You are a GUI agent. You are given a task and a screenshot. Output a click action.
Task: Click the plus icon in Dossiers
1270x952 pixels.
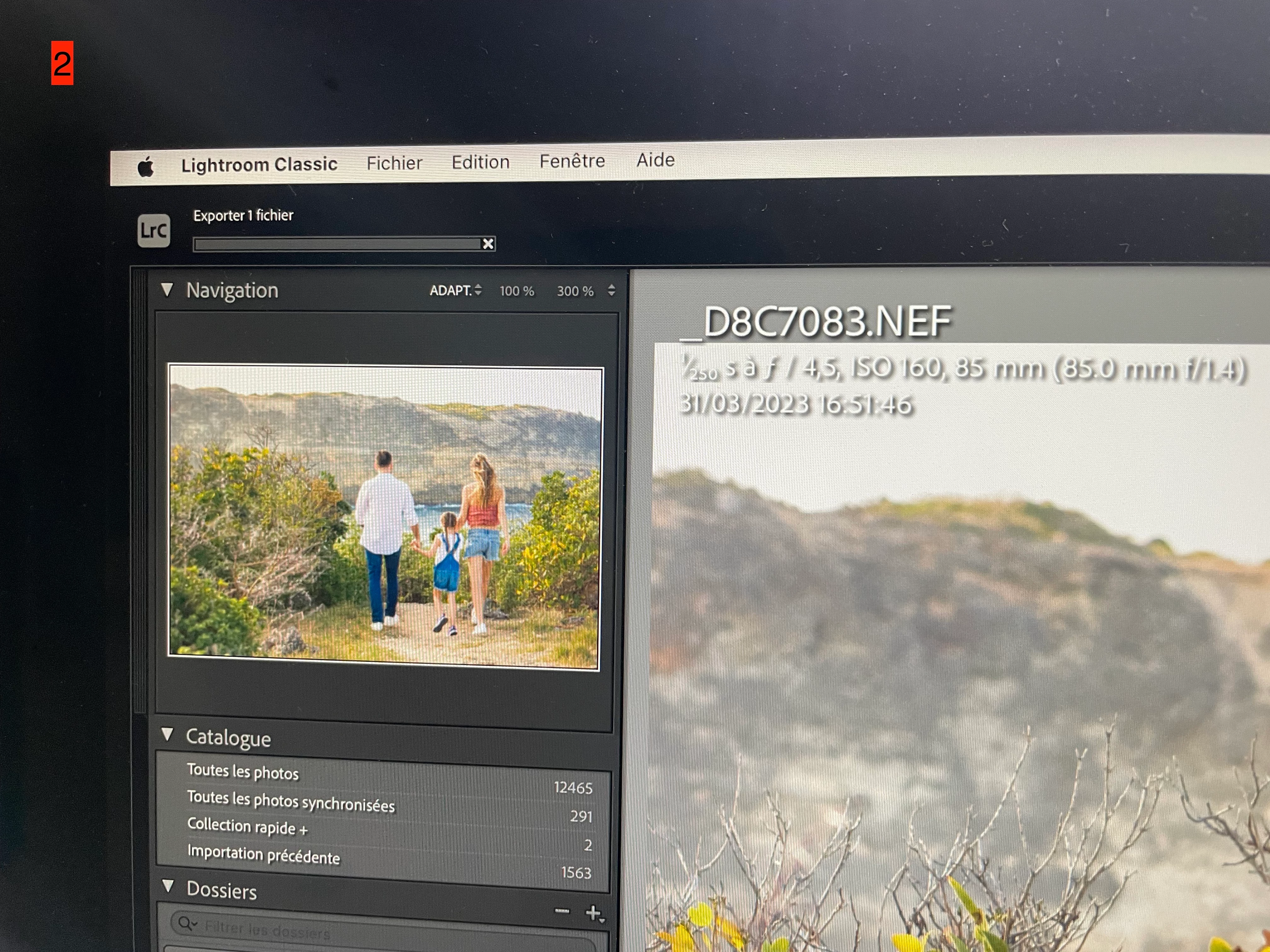(x=593, y=912)
